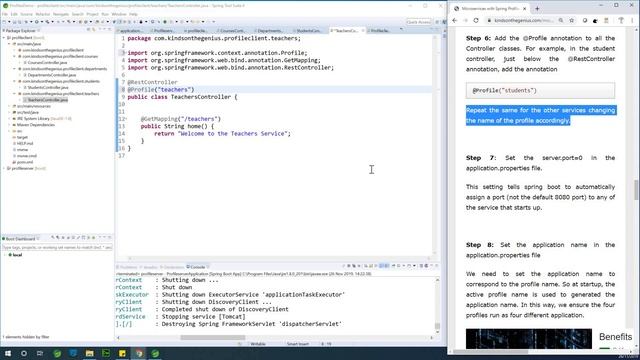Click the browser page vertical scrollbar thumb

(636, 190)
